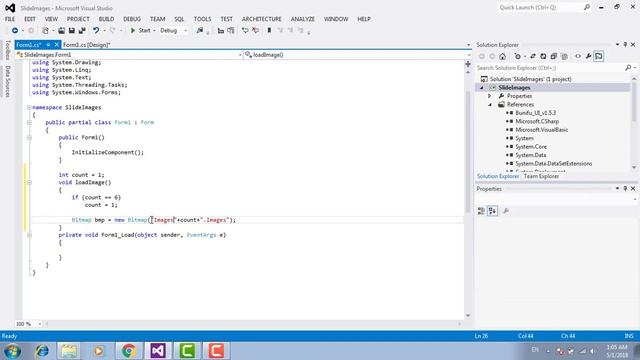Open the EDIT menu
This screenshot has width=640, height=360.
(x=30, y=19)
